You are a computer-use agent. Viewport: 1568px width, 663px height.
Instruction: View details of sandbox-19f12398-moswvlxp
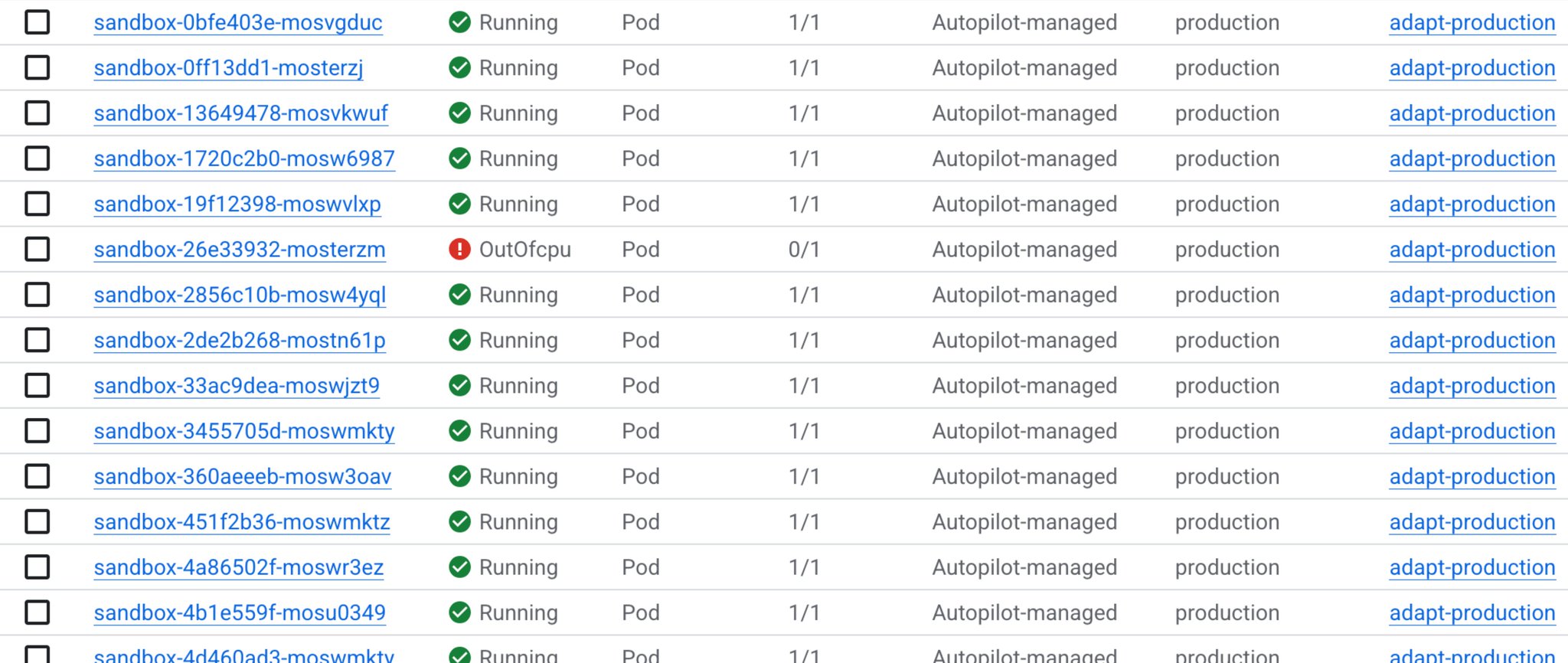[237, 204]
